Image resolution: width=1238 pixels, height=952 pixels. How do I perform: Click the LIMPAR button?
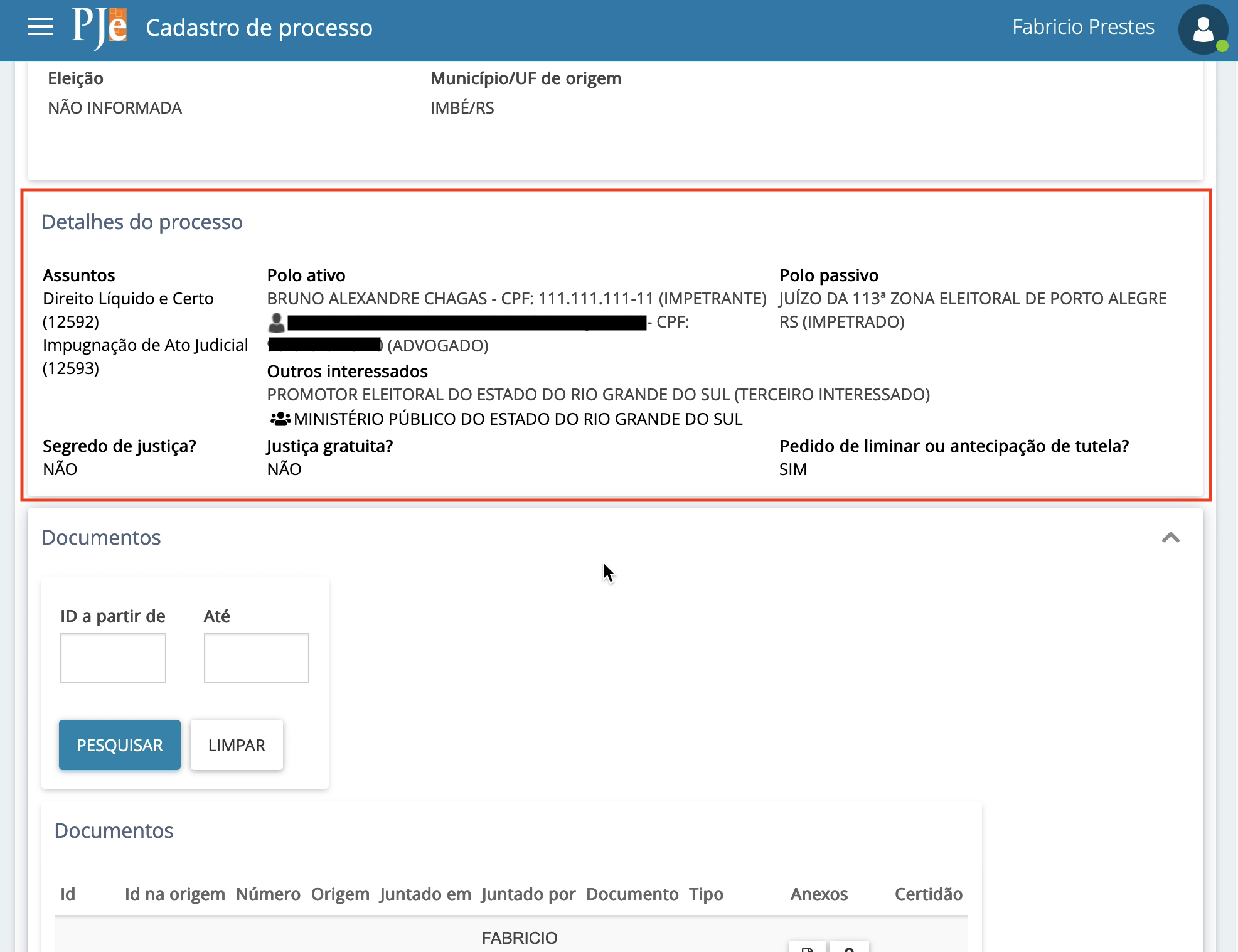point(237,745)
